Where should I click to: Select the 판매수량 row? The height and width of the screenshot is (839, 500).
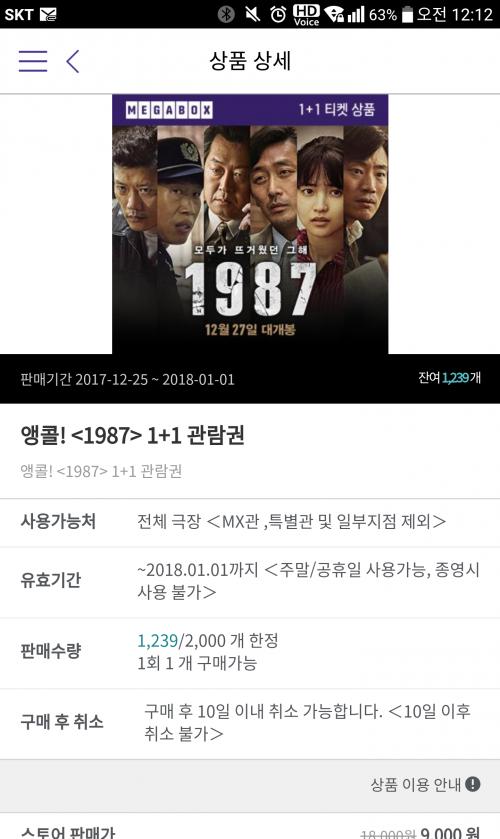coord(250,652)
